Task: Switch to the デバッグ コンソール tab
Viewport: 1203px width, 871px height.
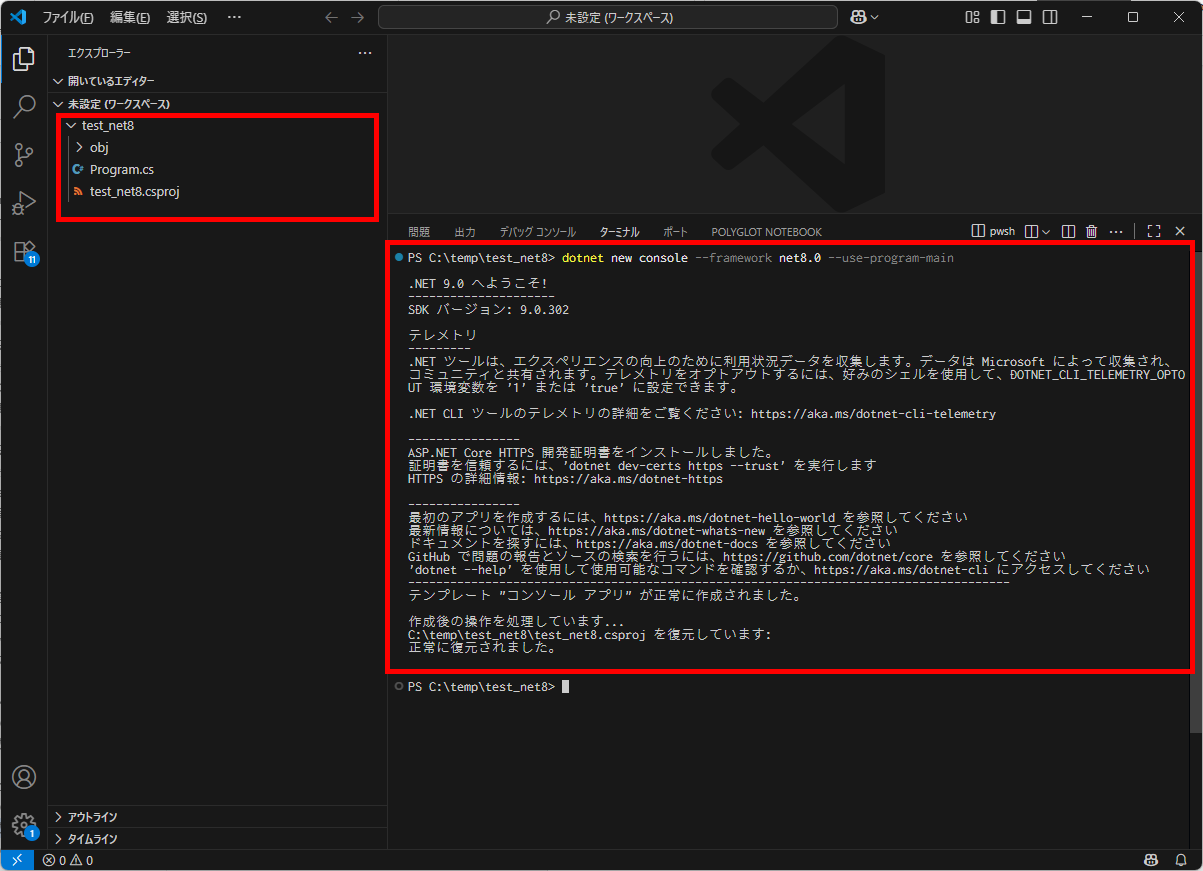Action: (x=537, y=232)
